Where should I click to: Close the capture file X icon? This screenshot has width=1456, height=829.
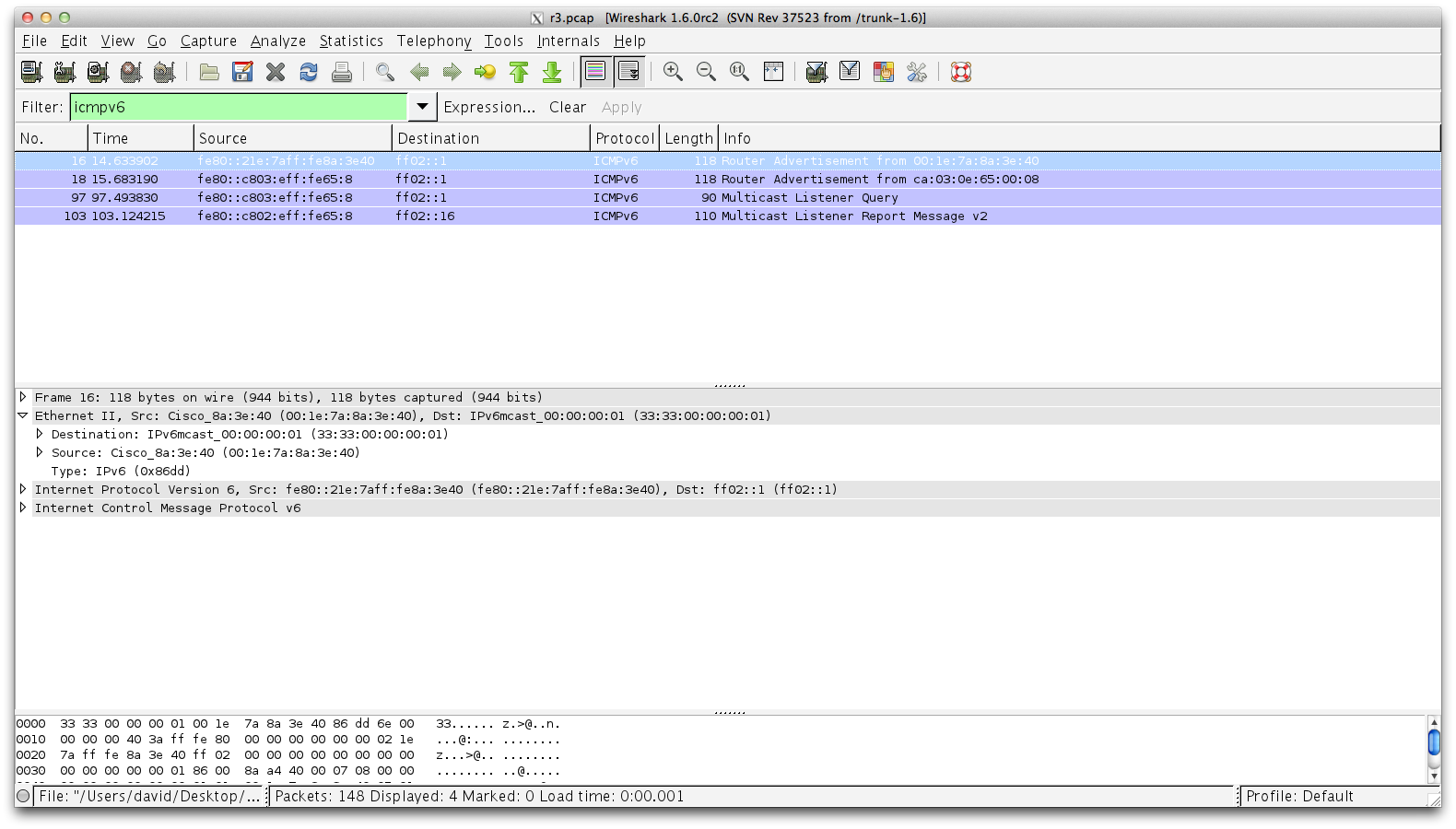tap(276, 72)
